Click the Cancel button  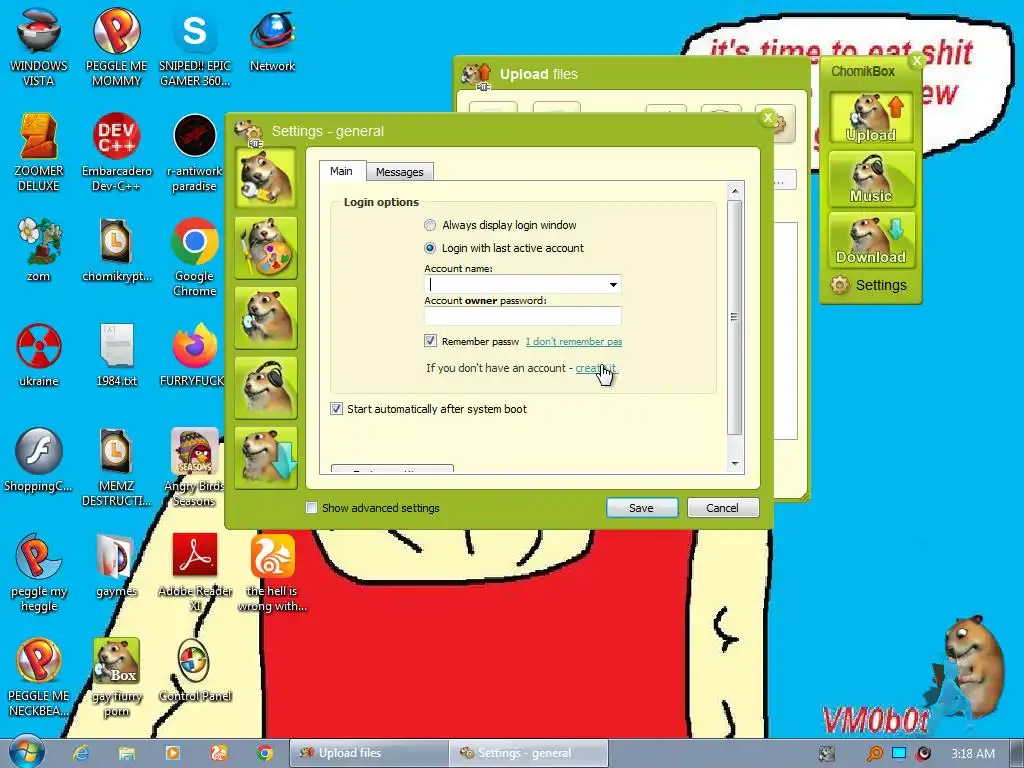tap(723, 507)
